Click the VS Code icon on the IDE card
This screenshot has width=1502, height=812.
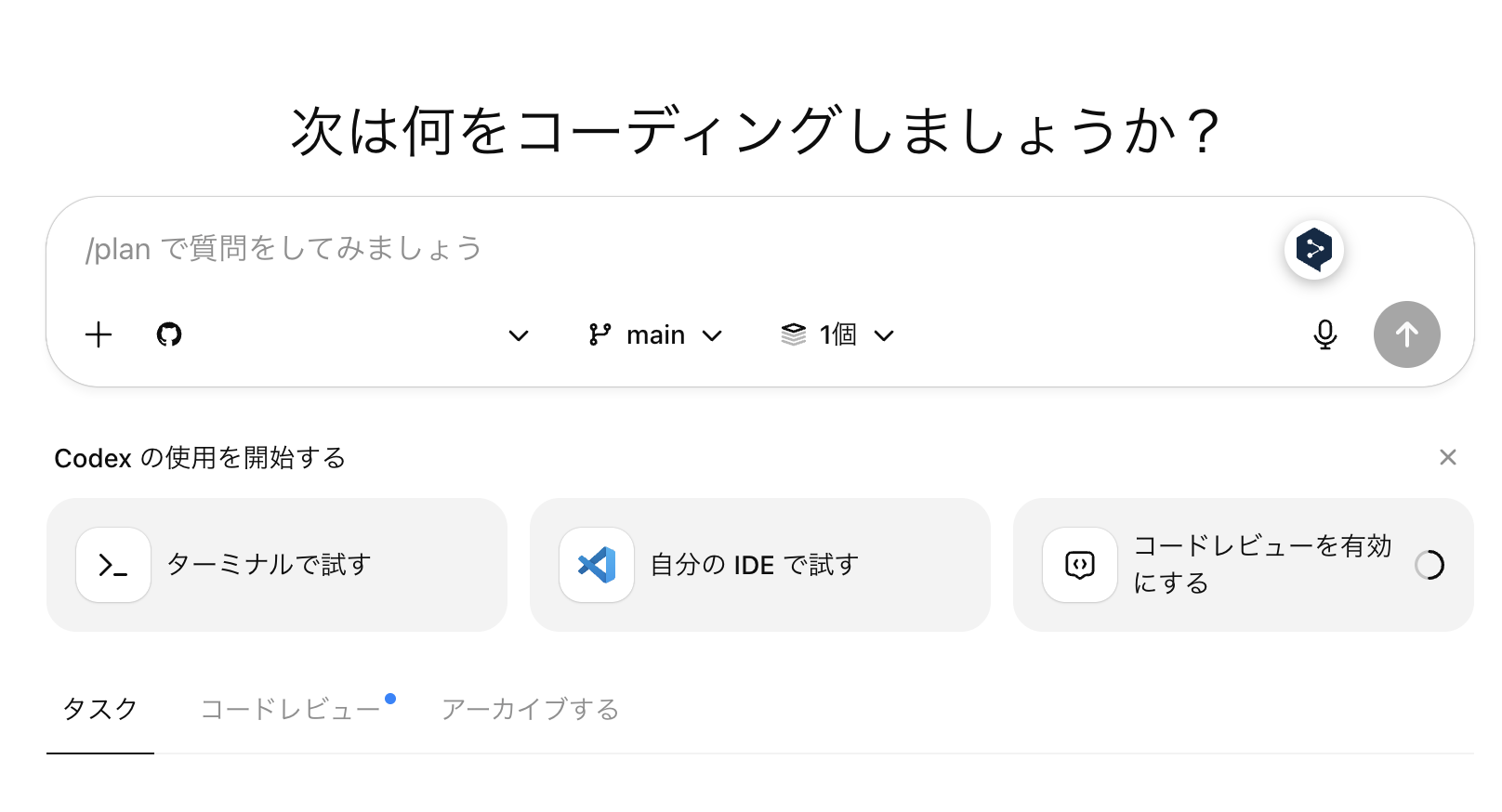click(x=596, y=564)
